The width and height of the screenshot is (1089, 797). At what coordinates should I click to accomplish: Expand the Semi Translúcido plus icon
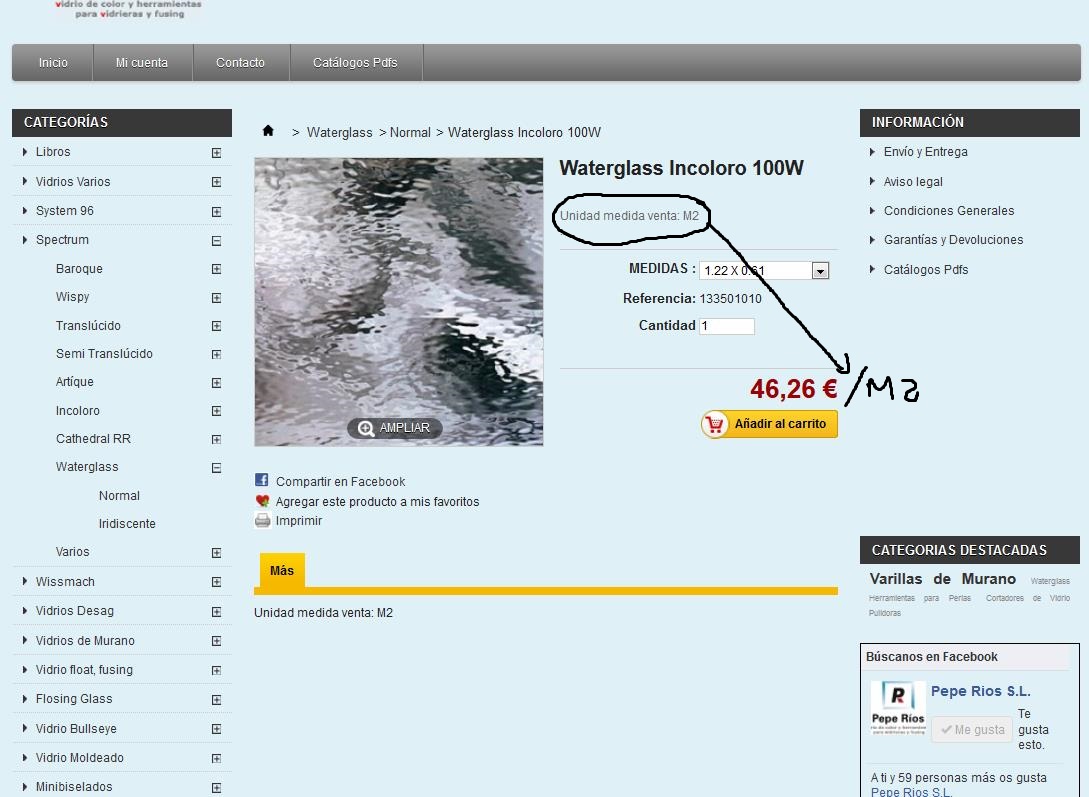coord(217,355)
